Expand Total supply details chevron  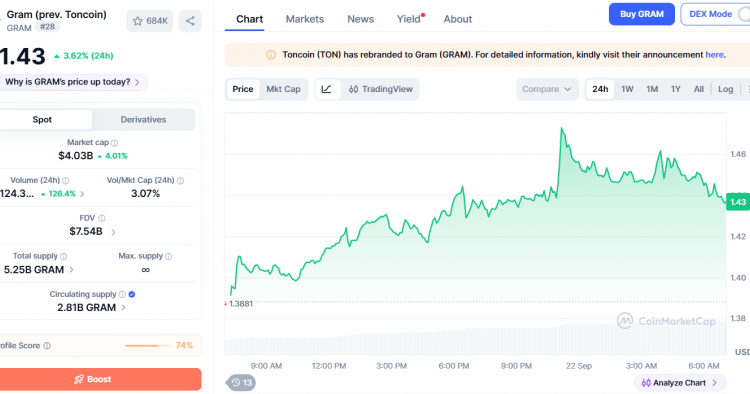pos(71,270)
